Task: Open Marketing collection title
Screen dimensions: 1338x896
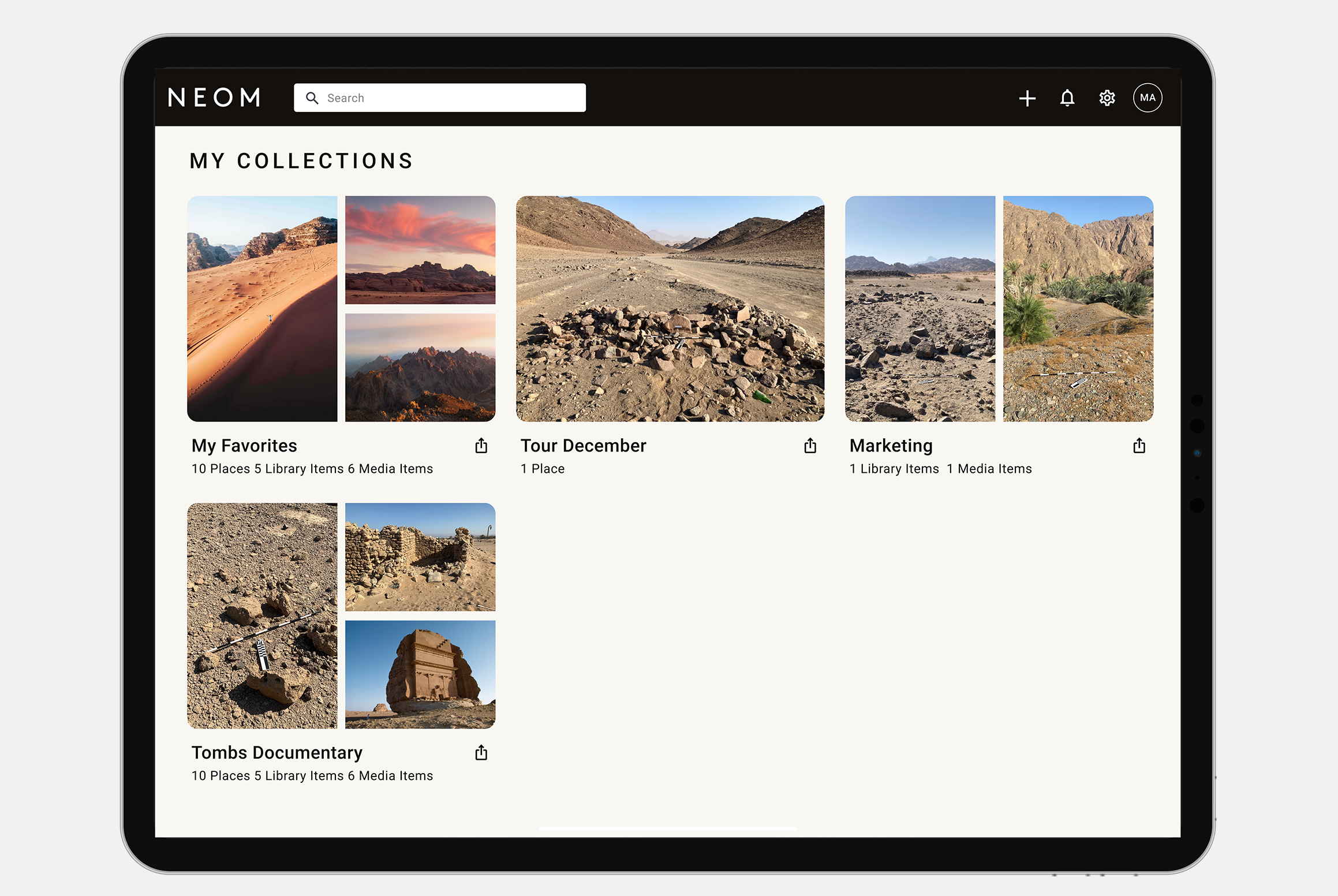Action: [891, 446]
